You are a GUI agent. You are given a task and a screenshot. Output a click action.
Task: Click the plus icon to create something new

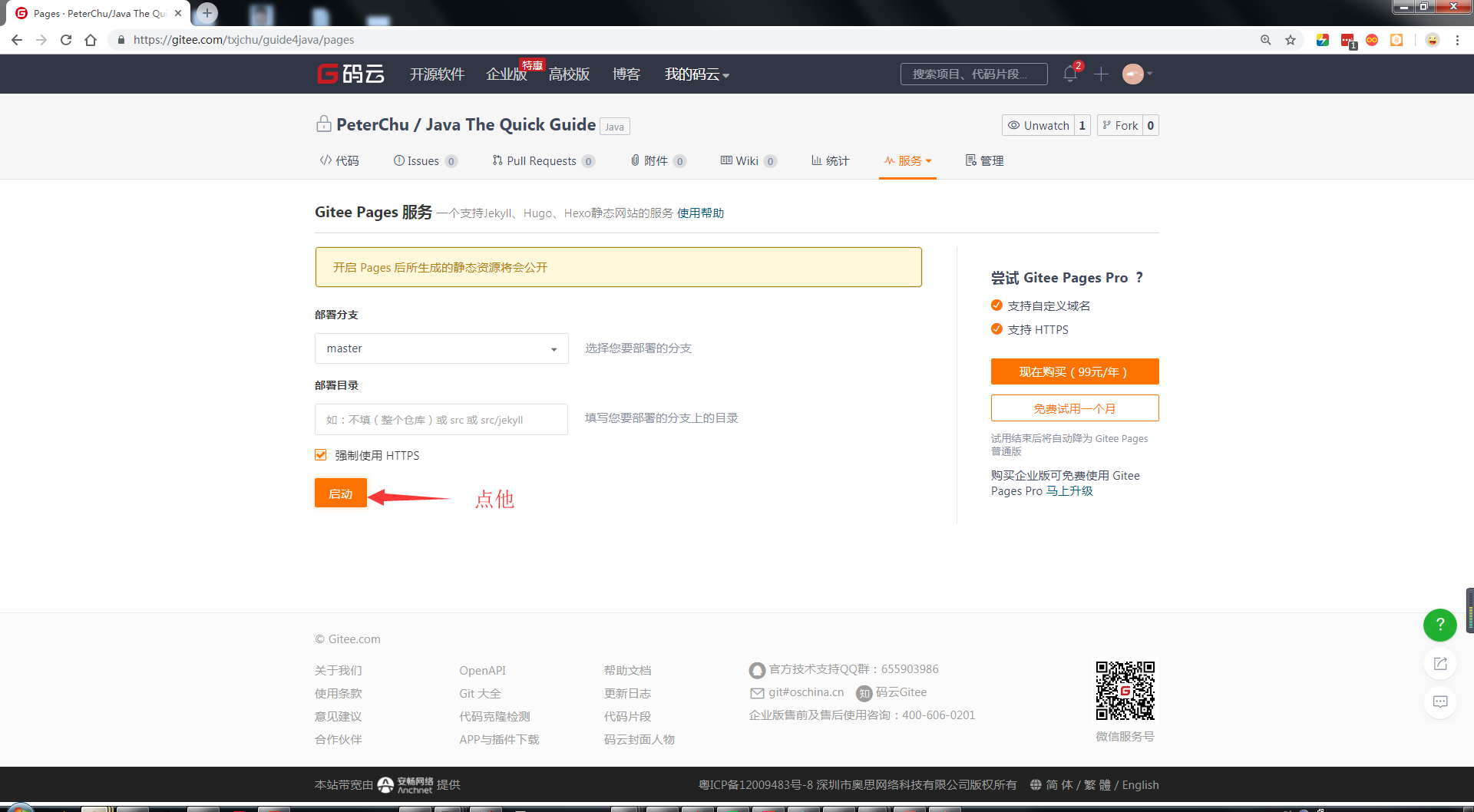click(x=1101, y=74)
